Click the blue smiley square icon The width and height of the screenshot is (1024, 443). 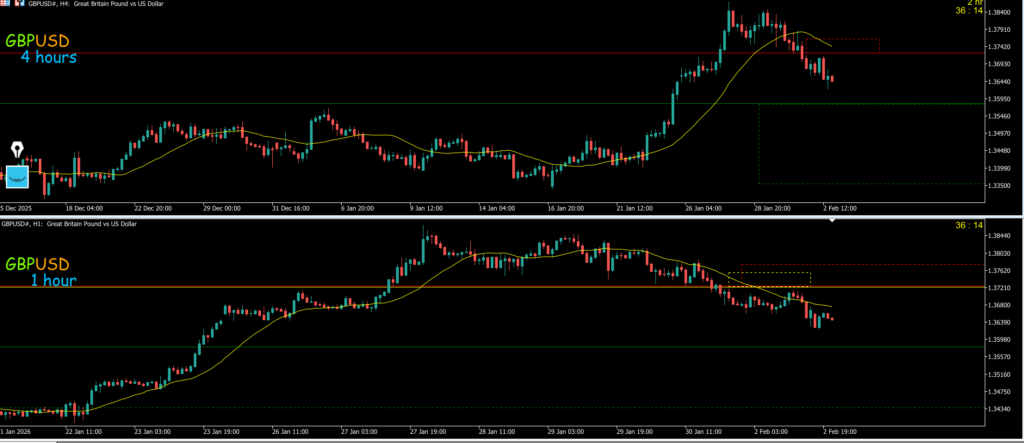point(17,176)
